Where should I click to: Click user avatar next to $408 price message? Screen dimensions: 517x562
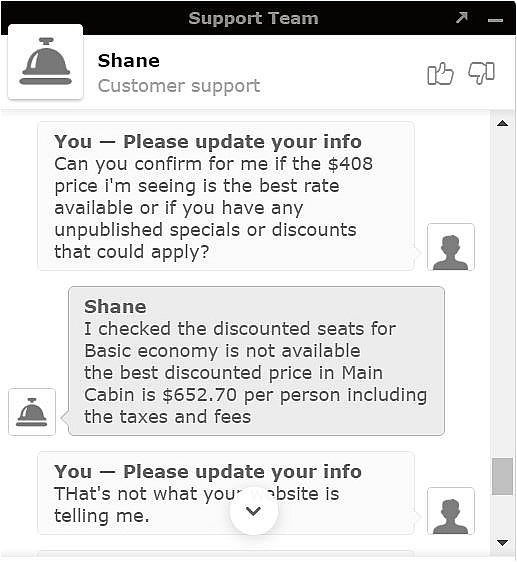[x=451, y=247]
